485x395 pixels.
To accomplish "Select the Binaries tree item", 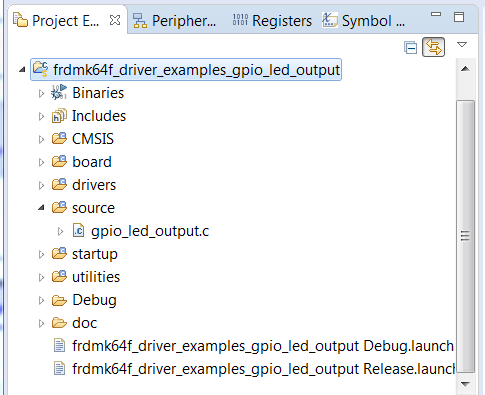I will (98, 93).
